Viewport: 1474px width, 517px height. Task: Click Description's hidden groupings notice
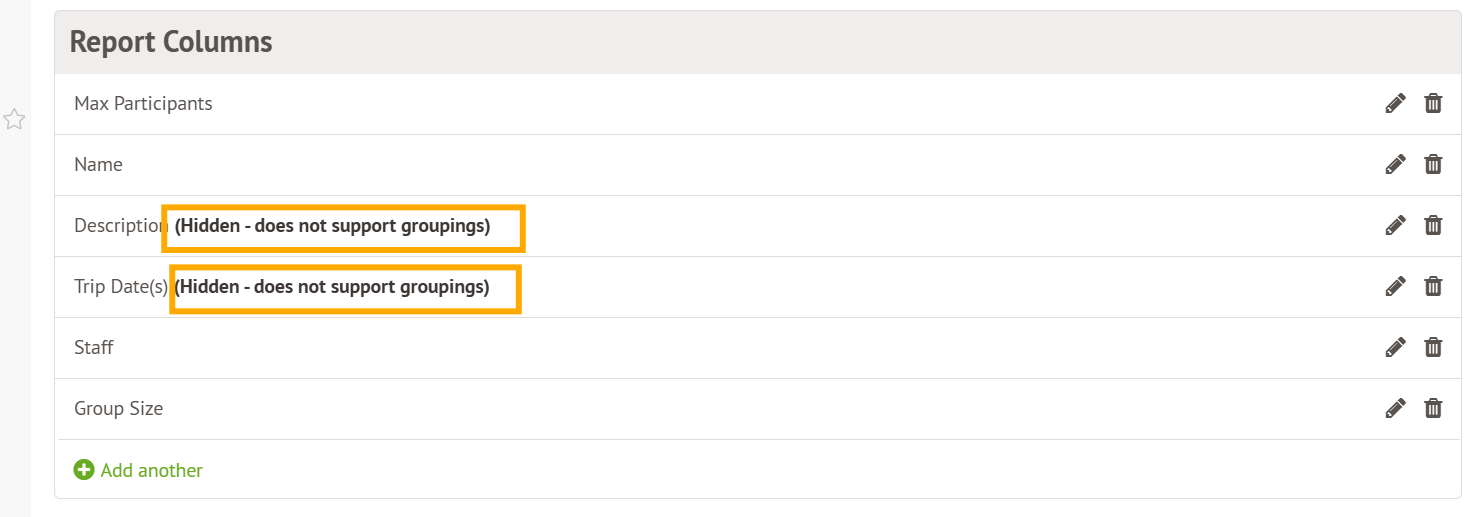332,226
